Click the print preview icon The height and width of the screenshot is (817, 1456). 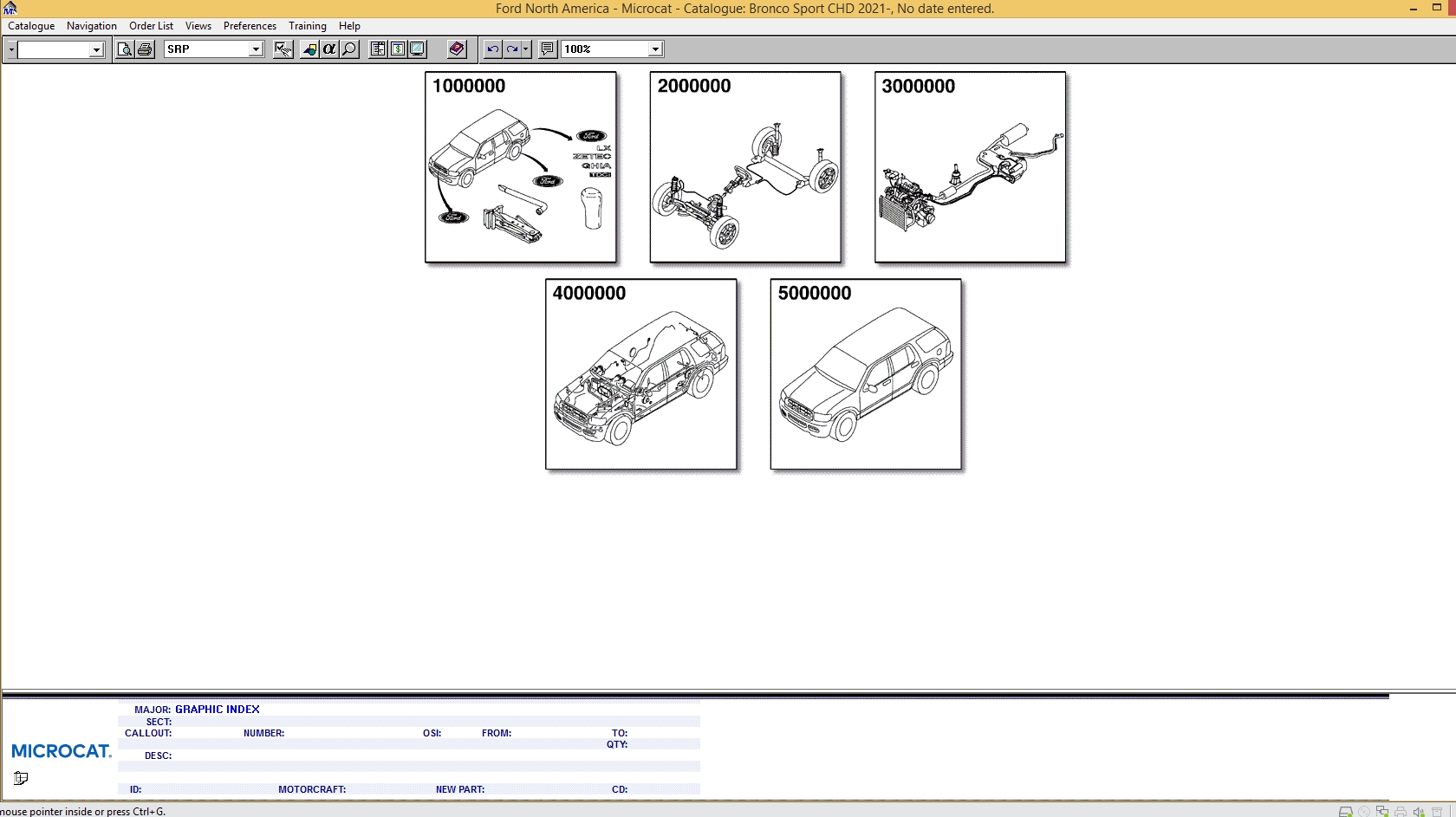(x=125, y=49)
